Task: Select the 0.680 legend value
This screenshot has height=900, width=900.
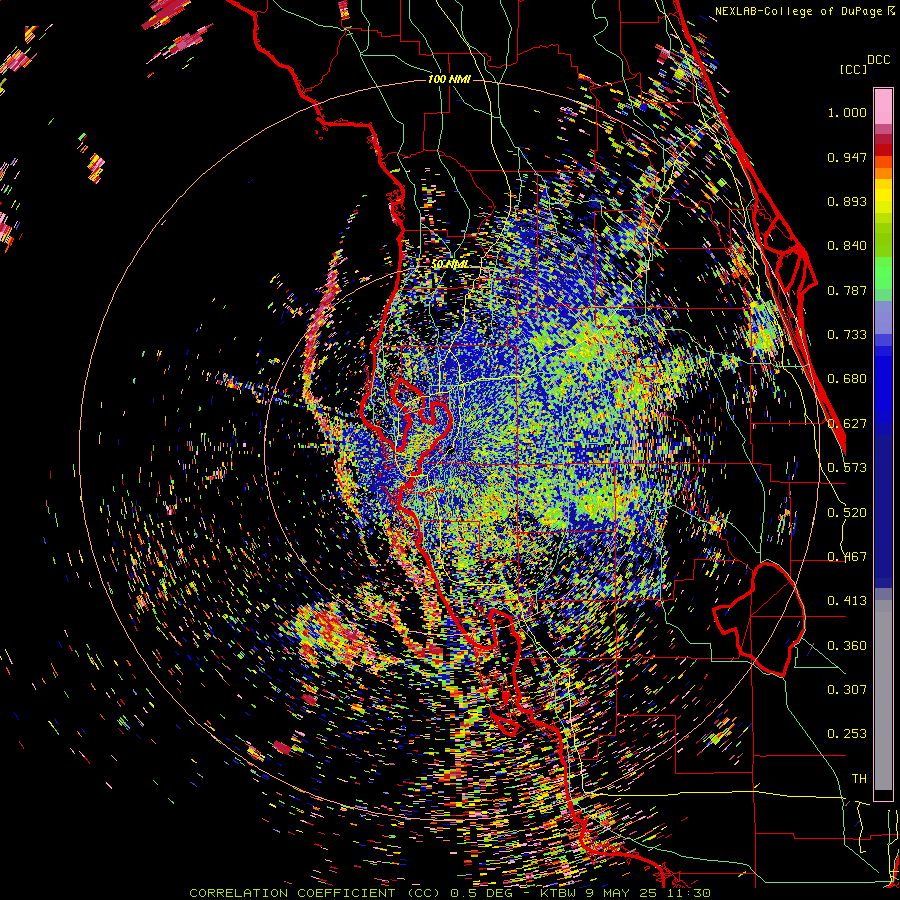Action: (847, 379)
